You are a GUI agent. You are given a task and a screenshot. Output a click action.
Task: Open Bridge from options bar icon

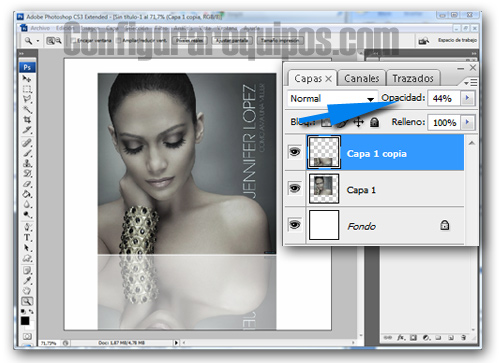click(424, 41)
